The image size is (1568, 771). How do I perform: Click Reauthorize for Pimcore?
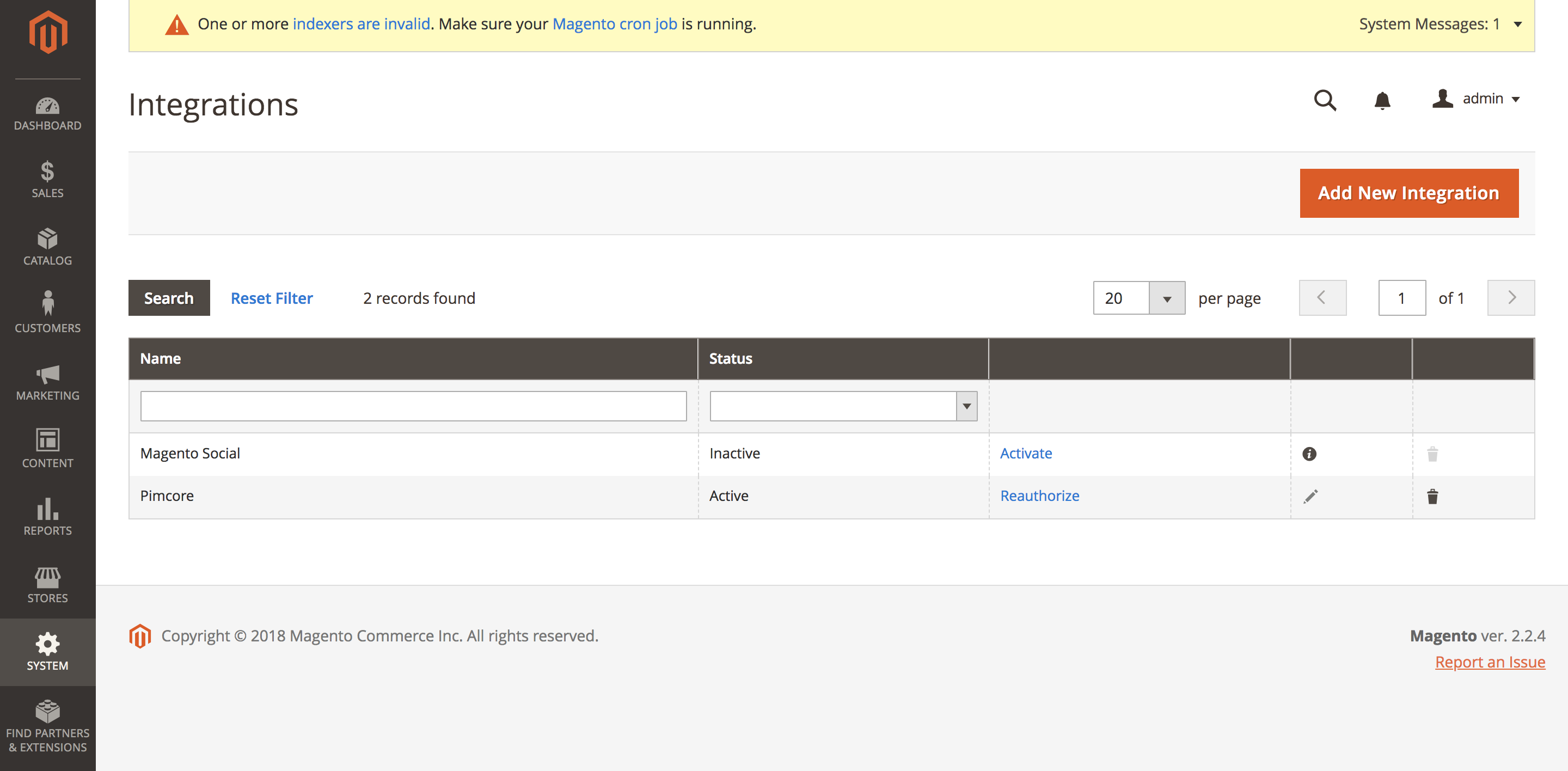[x=1040, y=497]
